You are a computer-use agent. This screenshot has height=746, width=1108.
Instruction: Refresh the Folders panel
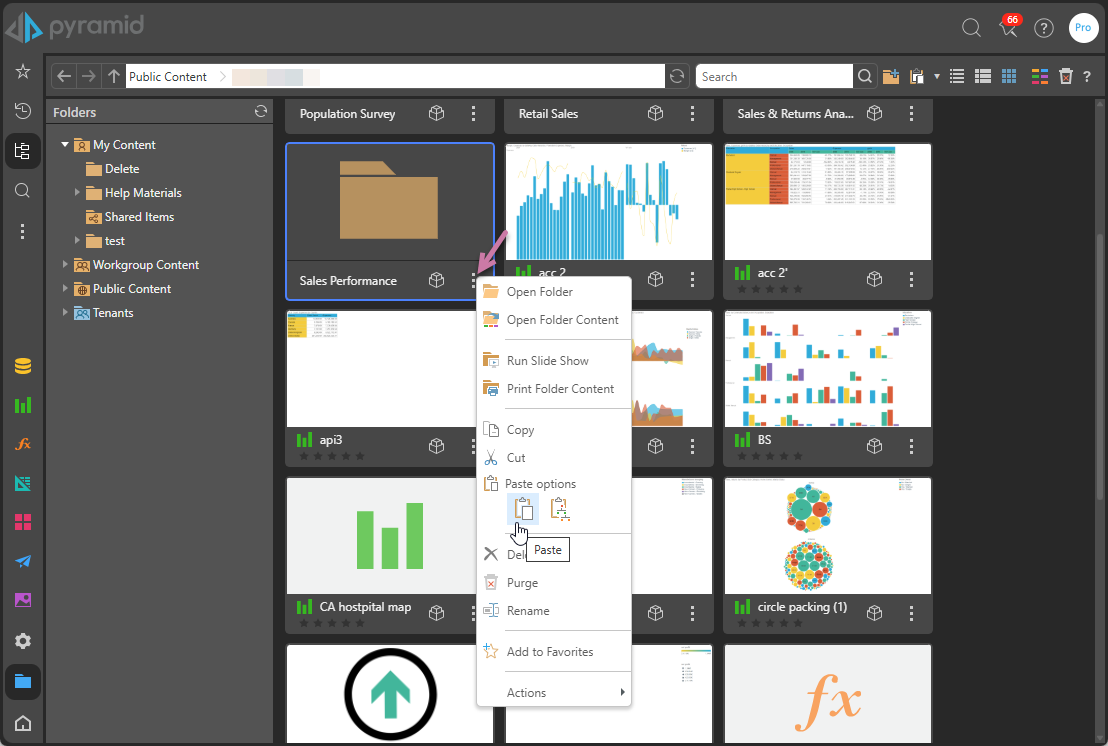pyautogui.click(x=261, y=112)
